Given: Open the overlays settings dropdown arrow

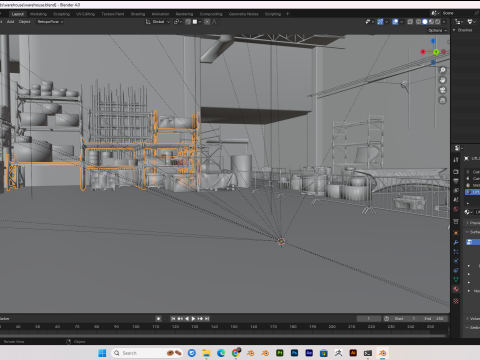Looking at the screenshot, I should coord(401,22).
